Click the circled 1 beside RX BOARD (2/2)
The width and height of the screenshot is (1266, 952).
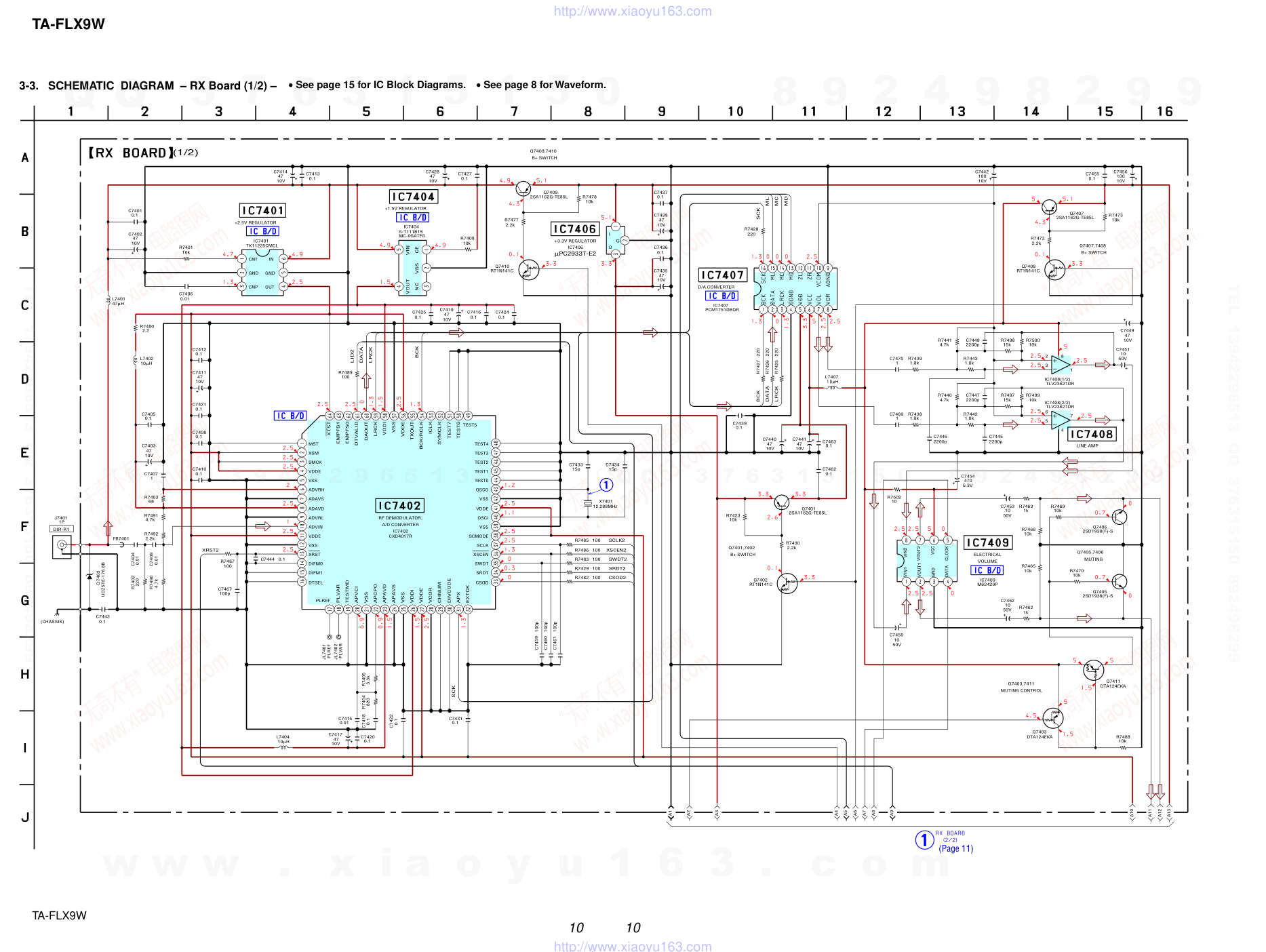[x=924, y=840]
